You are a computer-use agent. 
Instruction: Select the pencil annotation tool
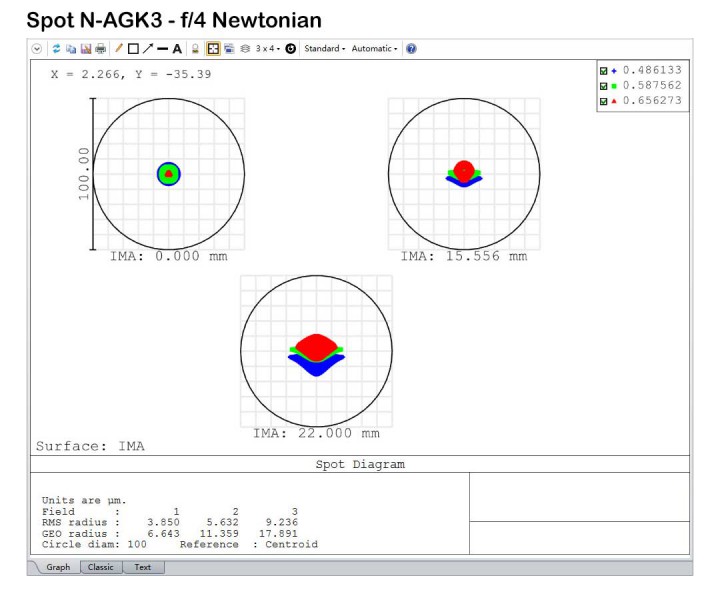click(118, 48)
